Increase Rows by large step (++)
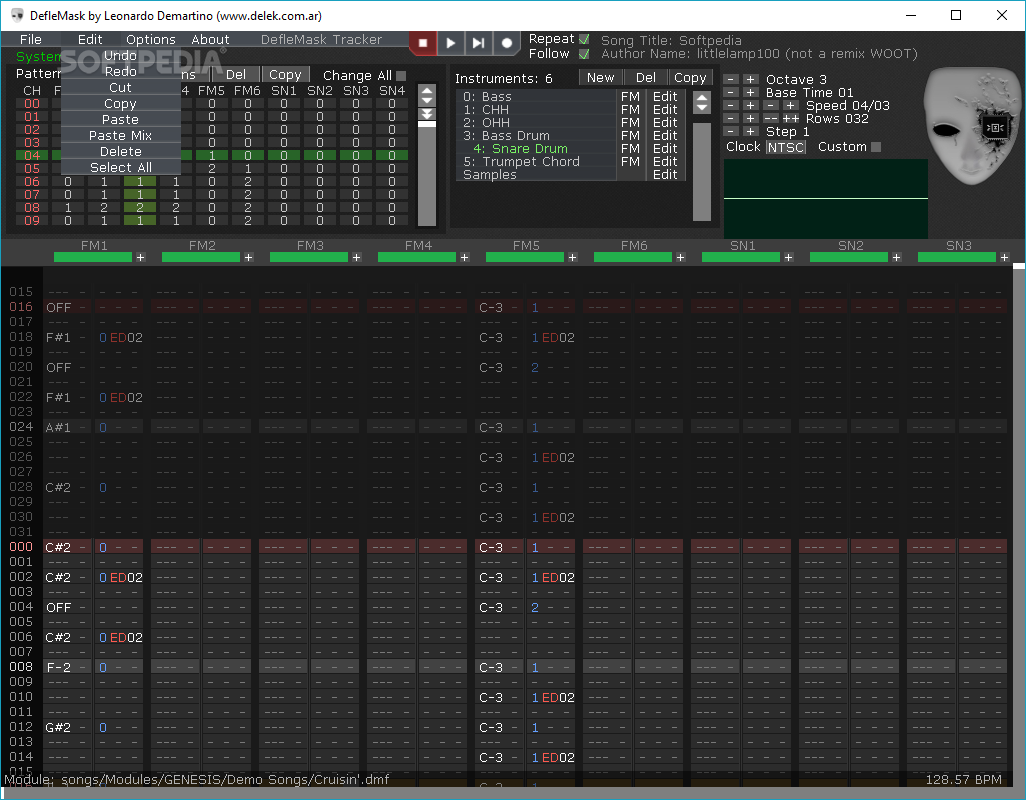 coord(790,118)
